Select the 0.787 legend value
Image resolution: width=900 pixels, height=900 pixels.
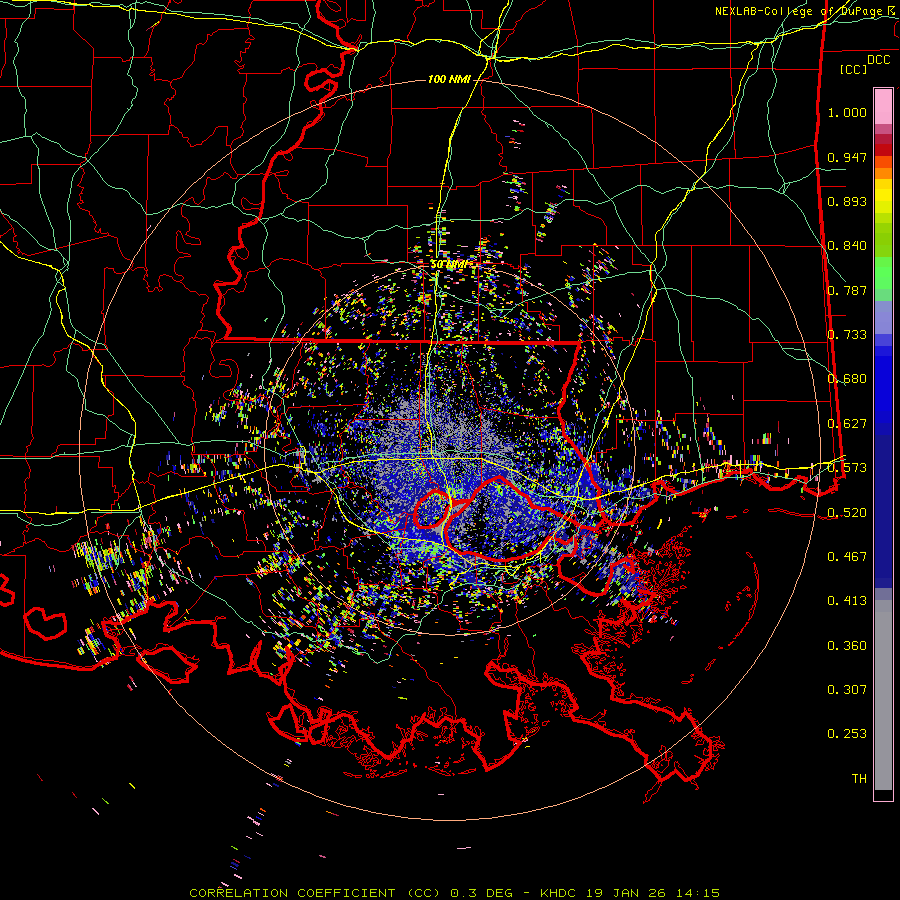[847, 290]
